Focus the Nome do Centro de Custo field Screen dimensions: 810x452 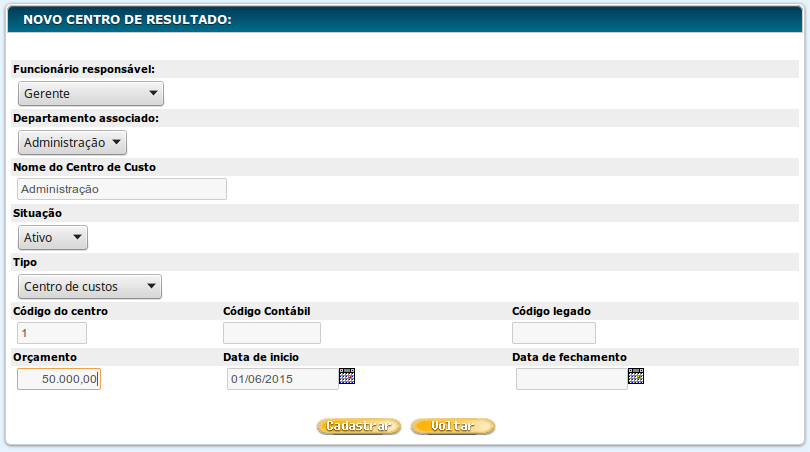[x=122, y=189]
